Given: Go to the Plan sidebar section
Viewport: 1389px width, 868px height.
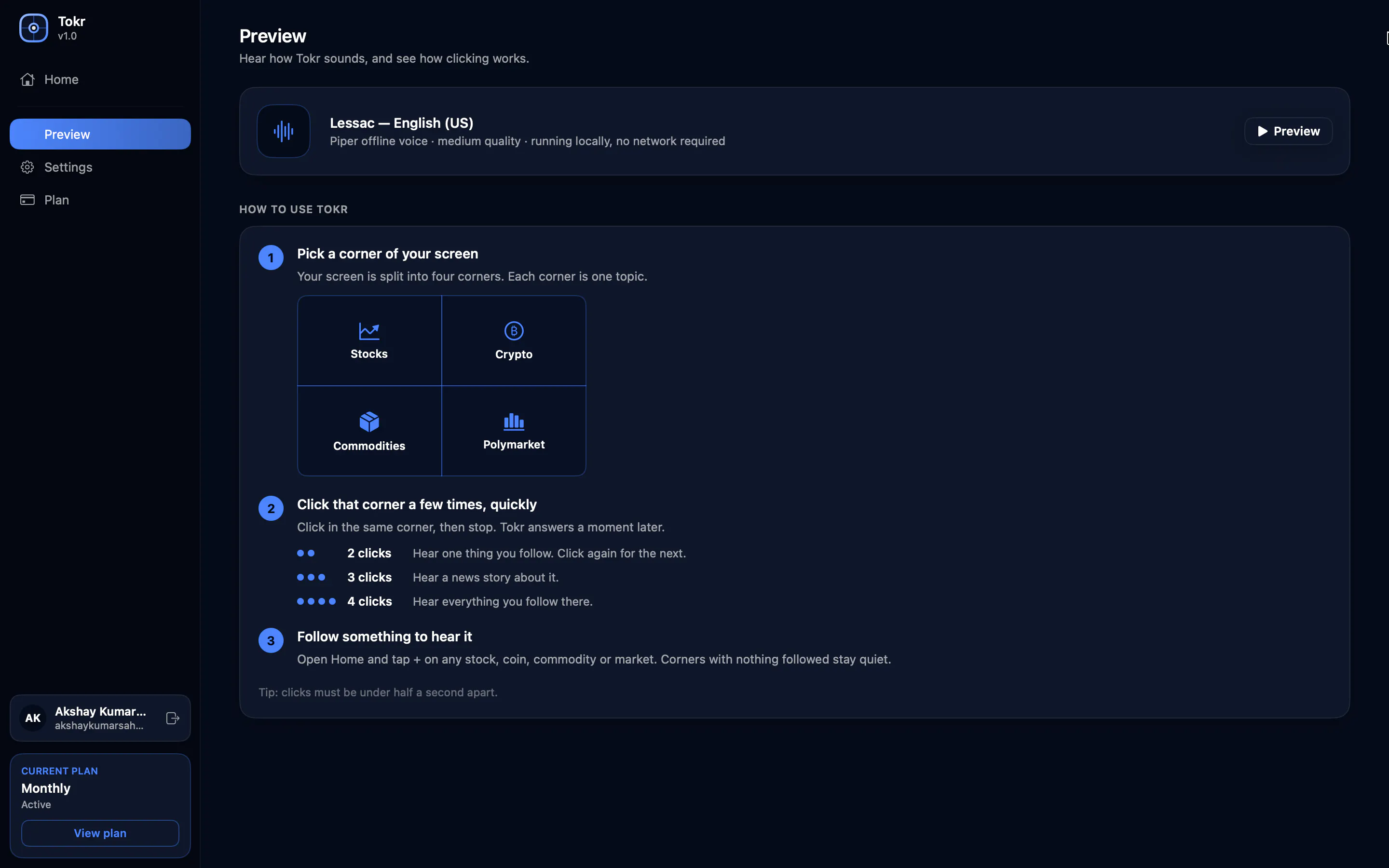Looking at the screenshot, I should pyautogui.click(x=100, y=200).
